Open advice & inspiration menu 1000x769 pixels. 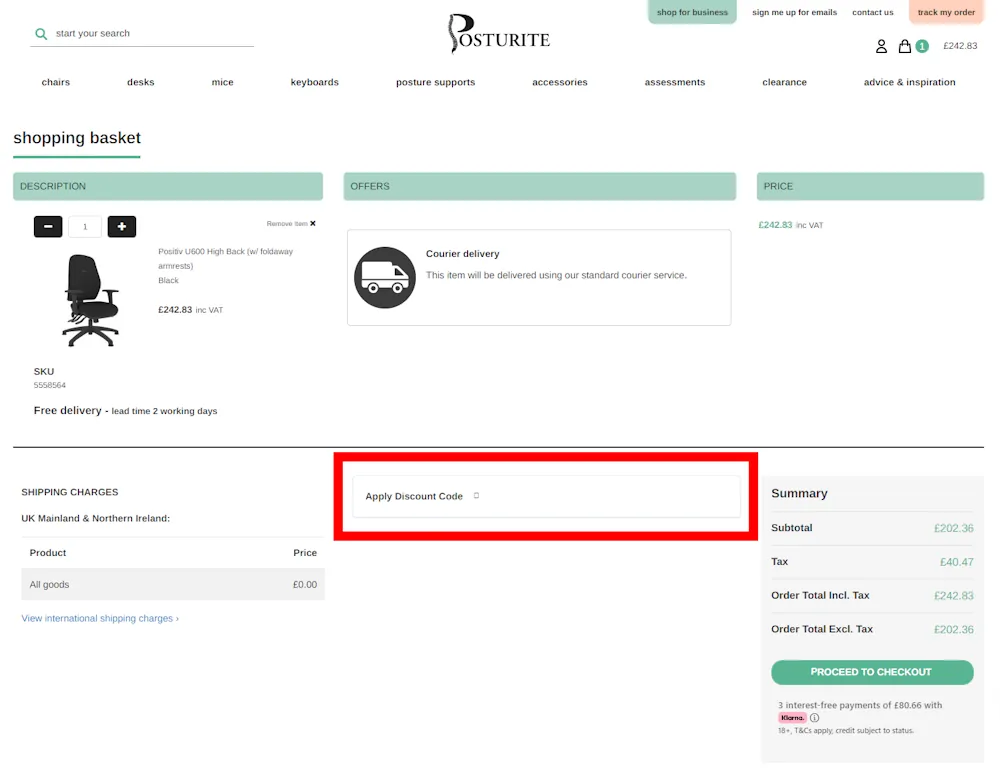[x=909, y=82]
